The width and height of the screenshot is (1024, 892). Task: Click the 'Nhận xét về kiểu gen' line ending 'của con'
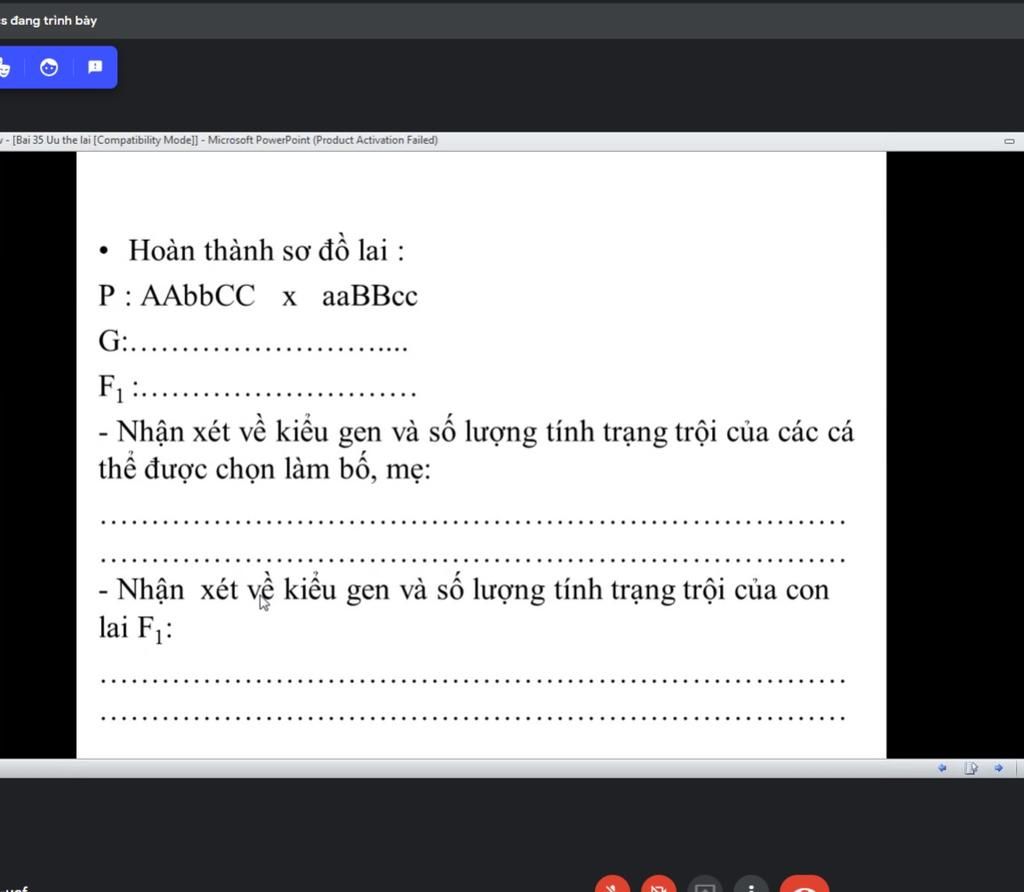click(464, 590)
